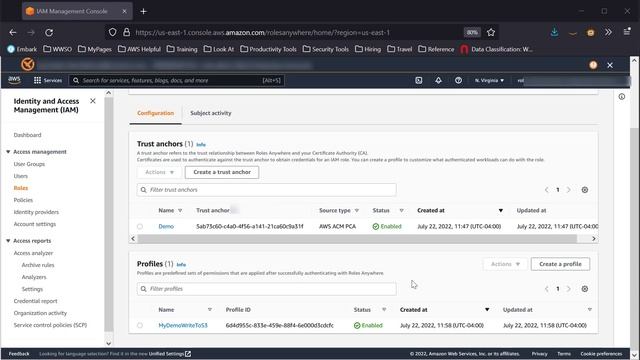
Task: Reload the page with refresh icon
Action: [x=49, y=32]
